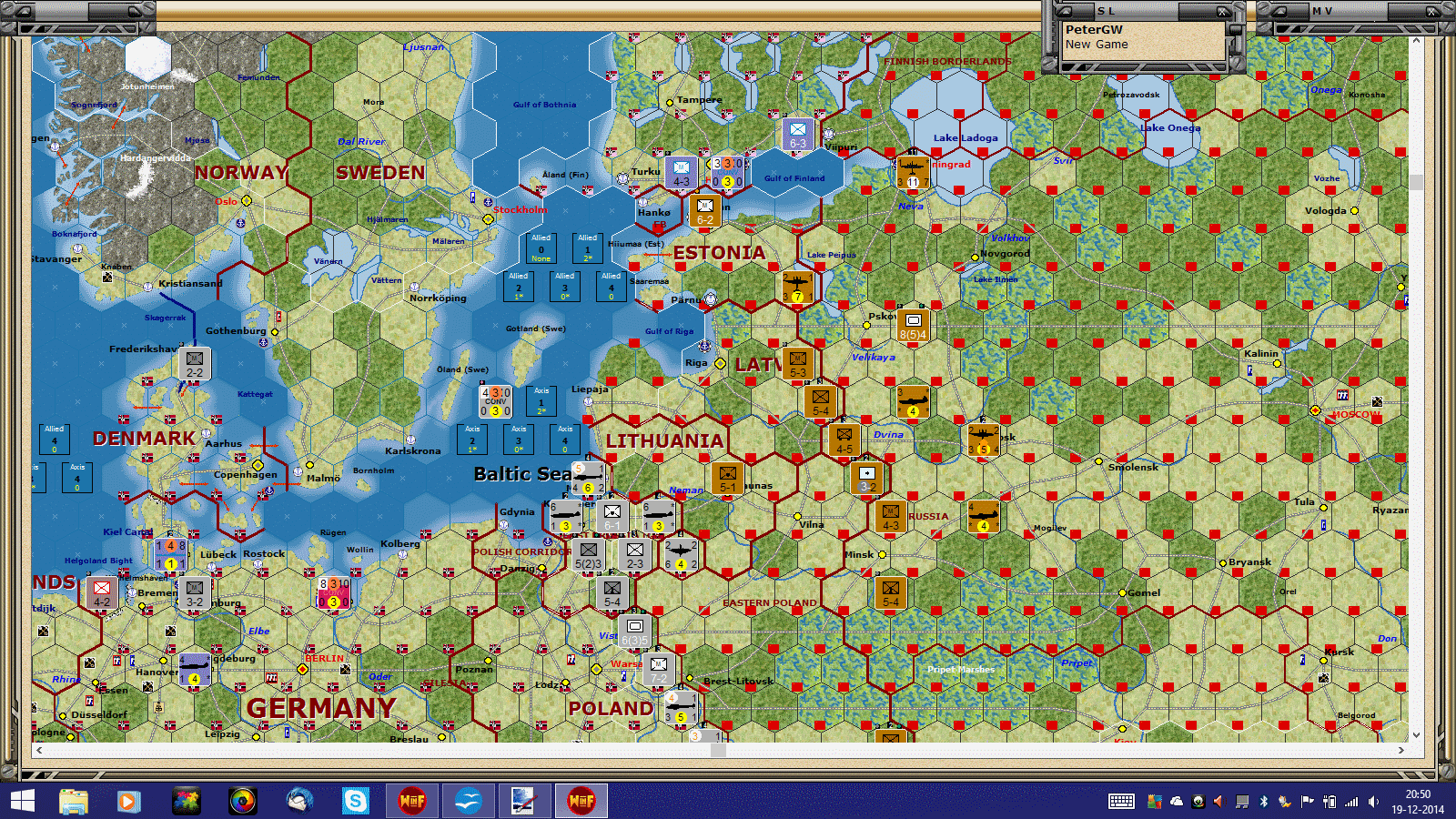Select the convoy counter in the Baltic Sea
This screenshot has height=819, width=1456.
click(x=496, y=401)
